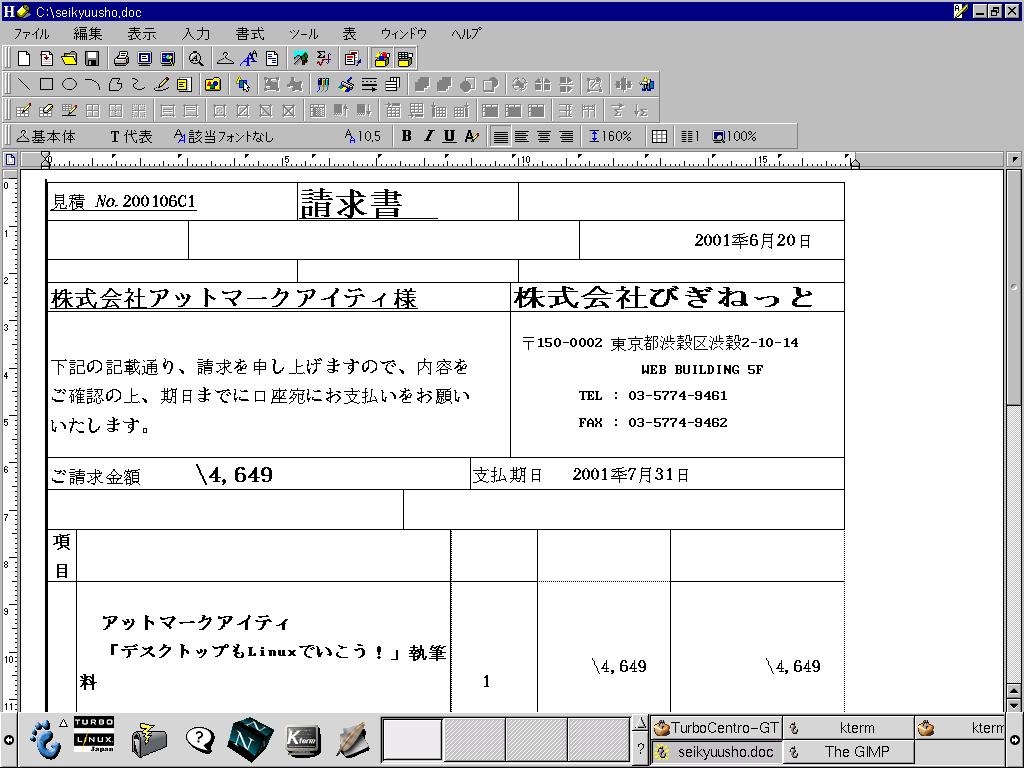This screenshot has width=1024, height=768.
Task: Click the colored pens line color icon
Action: click(x=323, y=84)
